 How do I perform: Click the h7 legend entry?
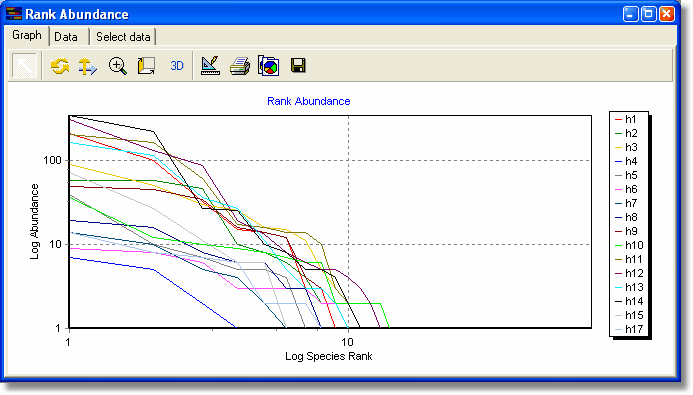pos(626,203)
